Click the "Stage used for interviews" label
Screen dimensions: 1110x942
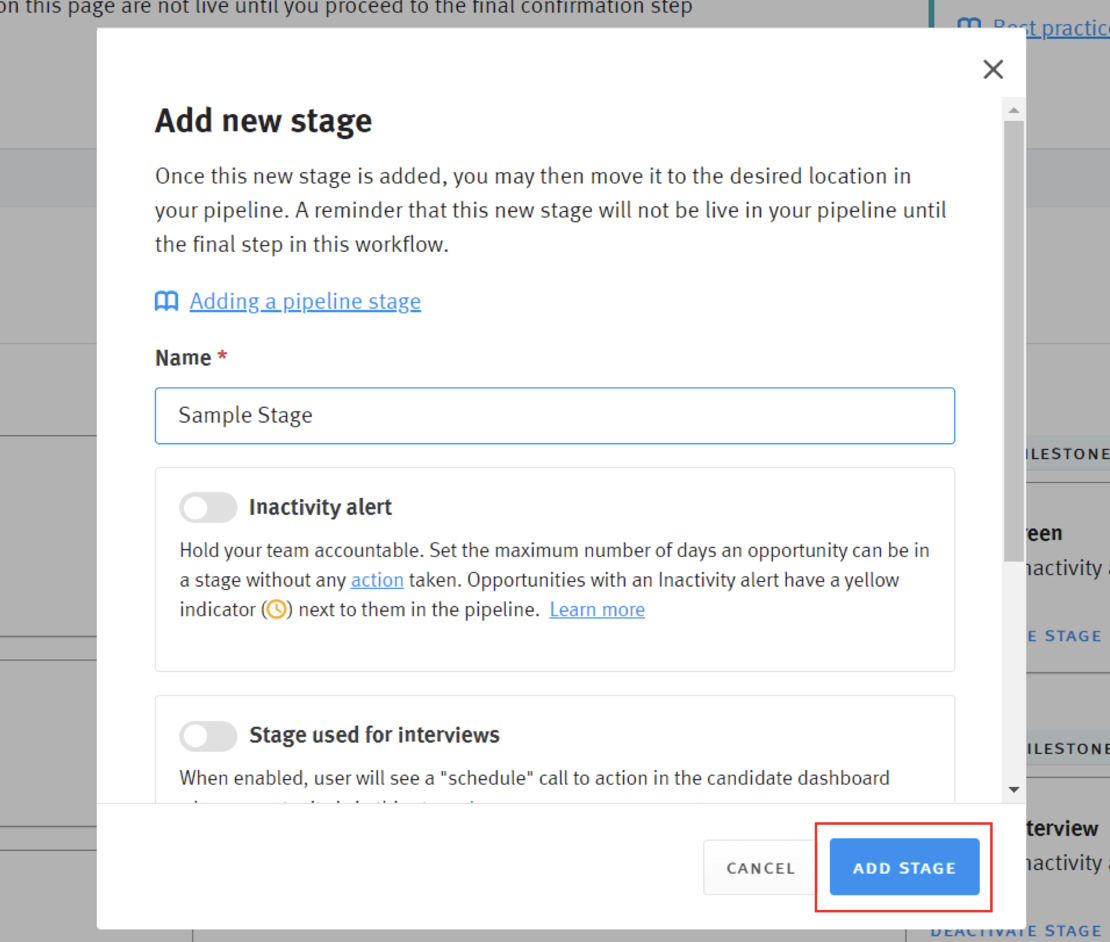click(374, 736)
